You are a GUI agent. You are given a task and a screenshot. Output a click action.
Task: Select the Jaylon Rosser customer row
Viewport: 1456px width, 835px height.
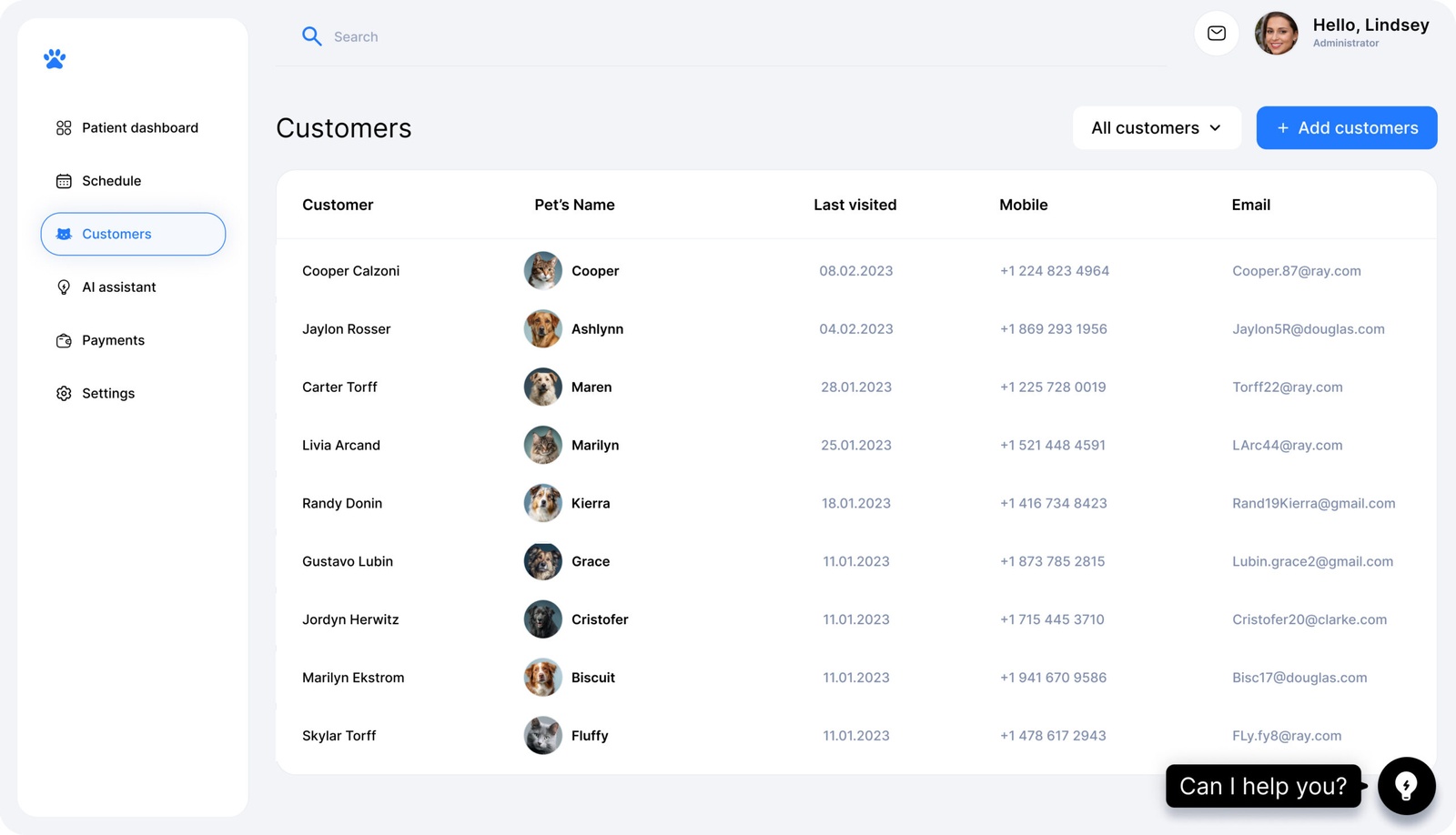pyautogui.click(x=346, y=329)
